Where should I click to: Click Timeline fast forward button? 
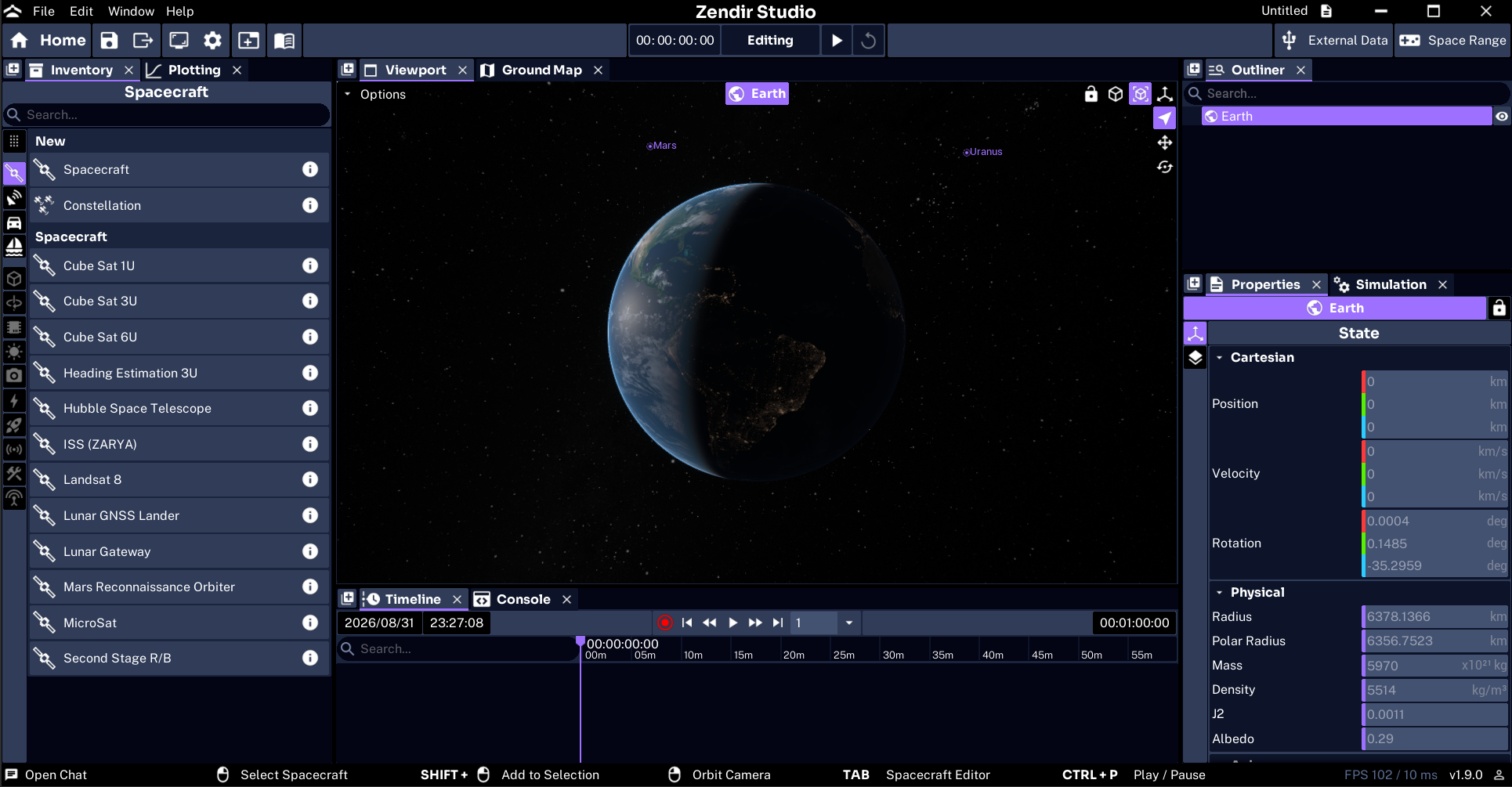pos(755,623)
